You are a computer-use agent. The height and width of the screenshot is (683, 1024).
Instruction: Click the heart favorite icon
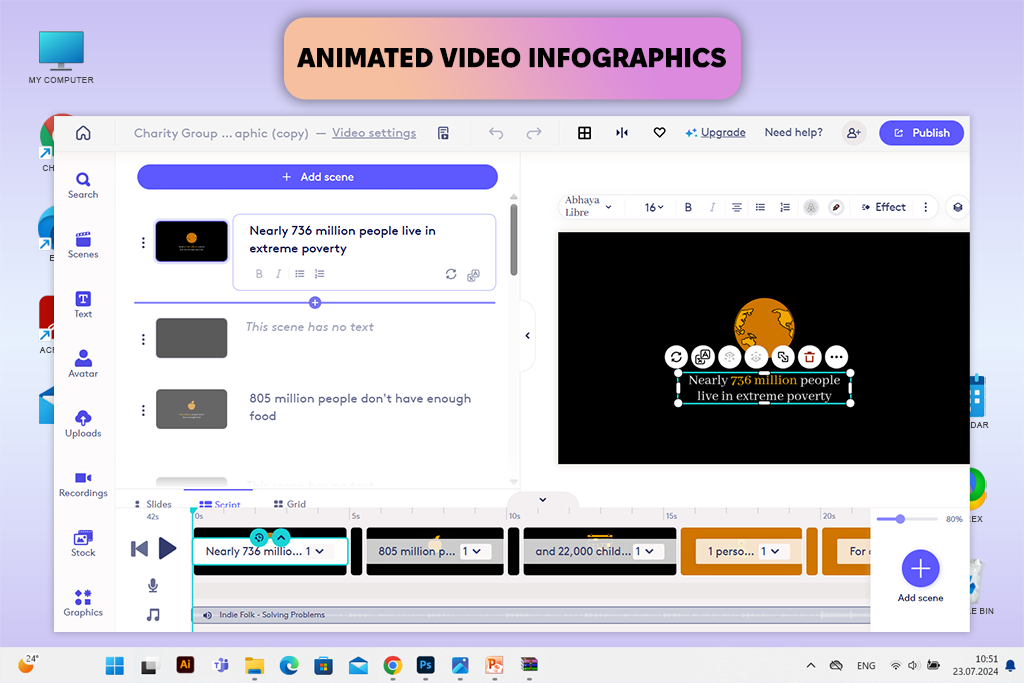coord(659,133)
